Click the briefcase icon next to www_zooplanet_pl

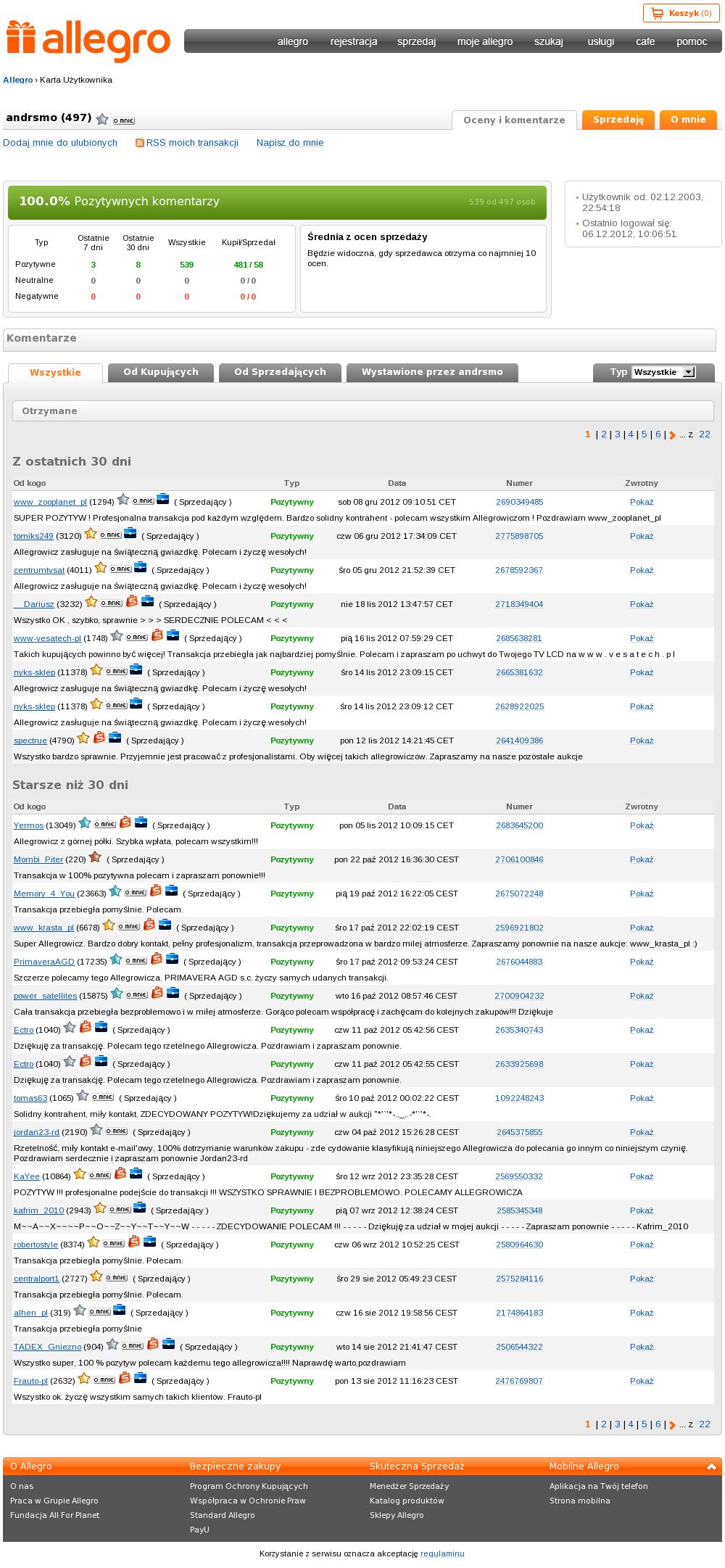163,499
